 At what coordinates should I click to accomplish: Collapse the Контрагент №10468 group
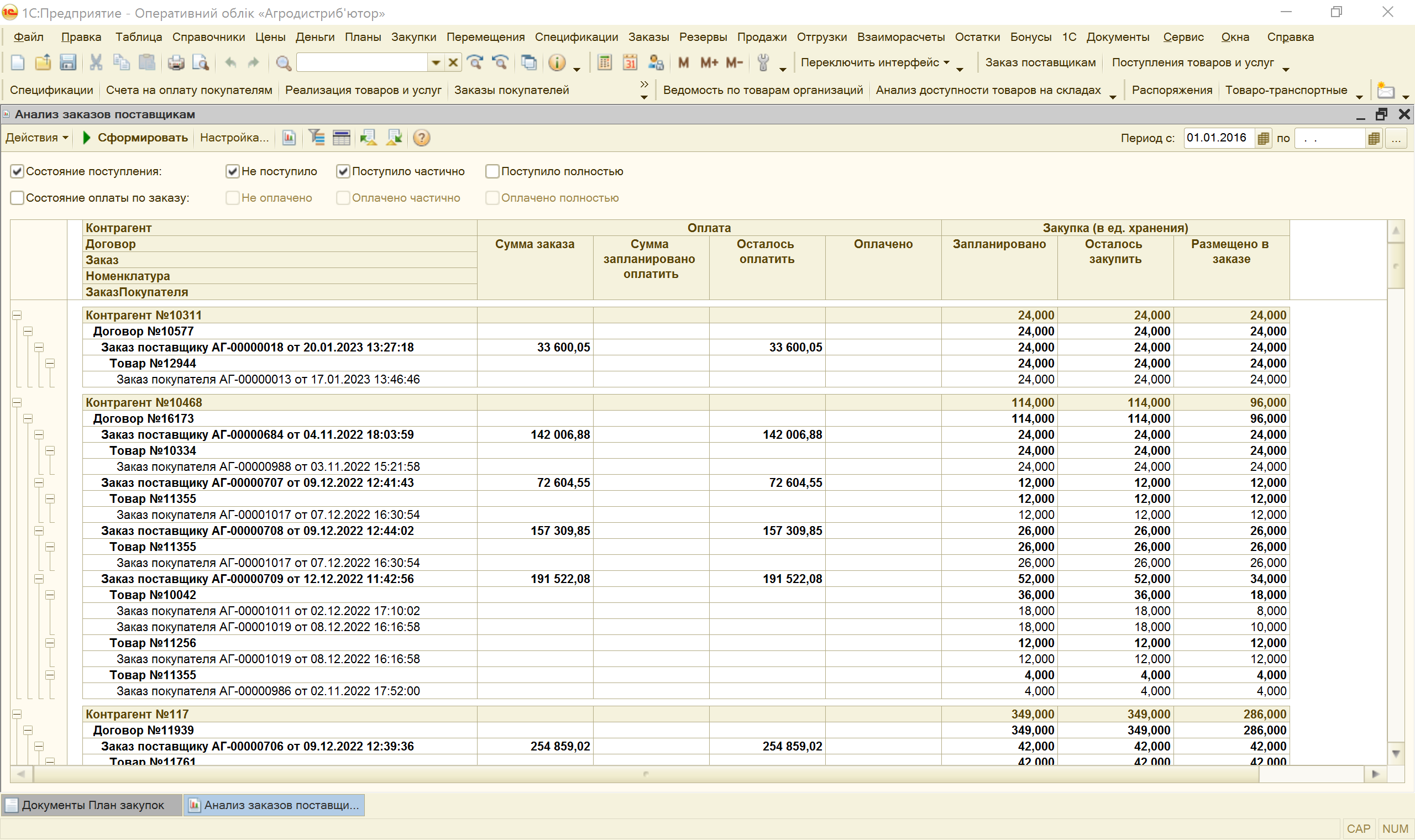17,403
